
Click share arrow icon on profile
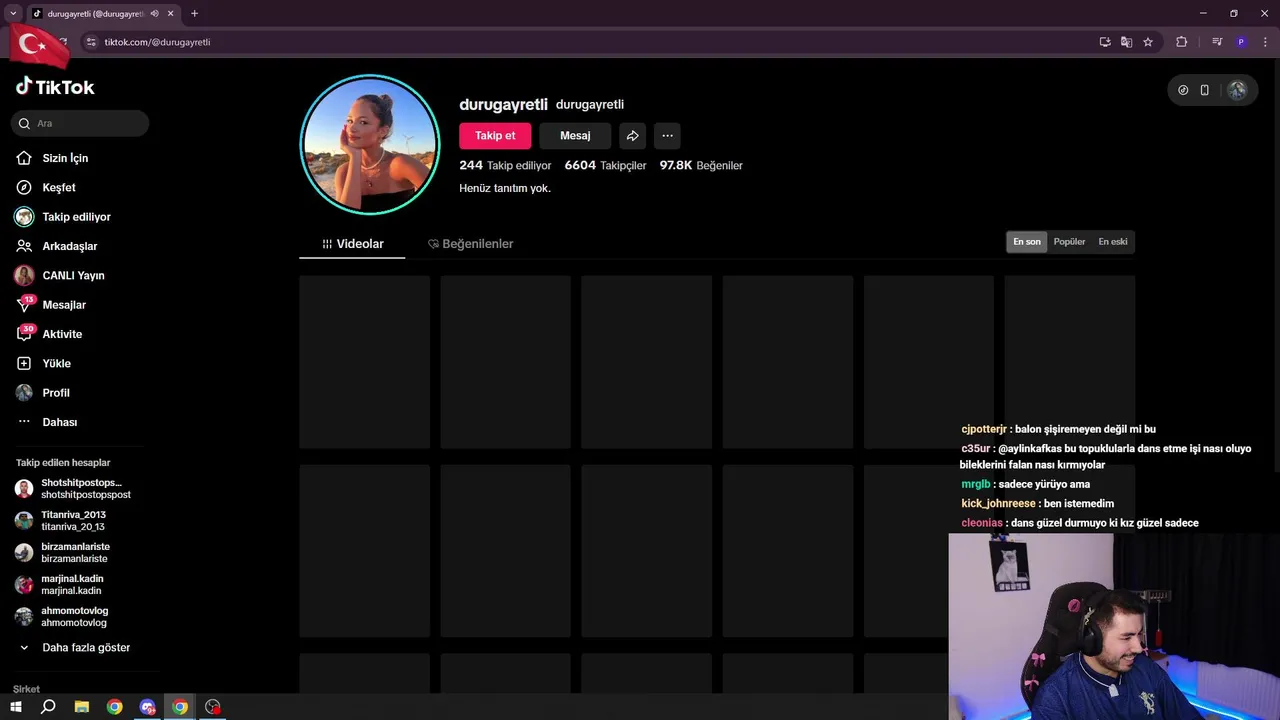[632, 136]
